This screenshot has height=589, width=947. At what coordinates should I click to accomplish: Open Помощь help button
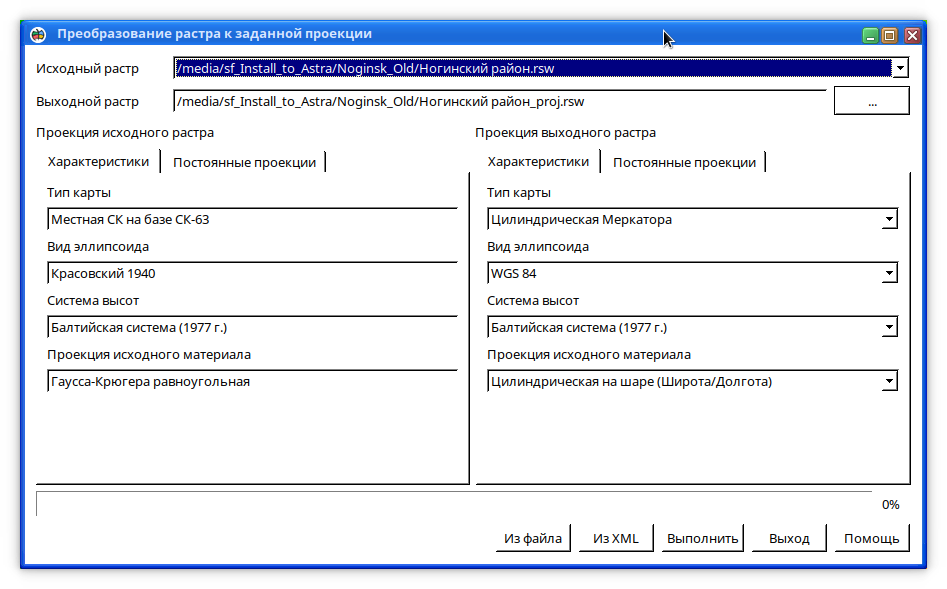tap(872, 538)
